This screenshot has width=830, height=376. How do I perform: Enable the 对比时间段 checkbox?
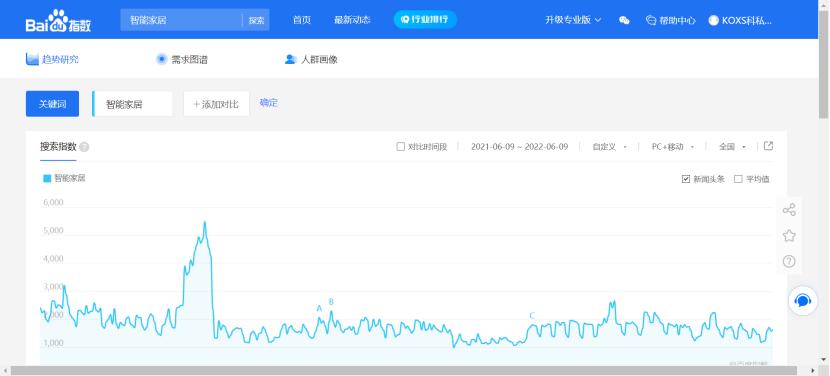(401, 147)
